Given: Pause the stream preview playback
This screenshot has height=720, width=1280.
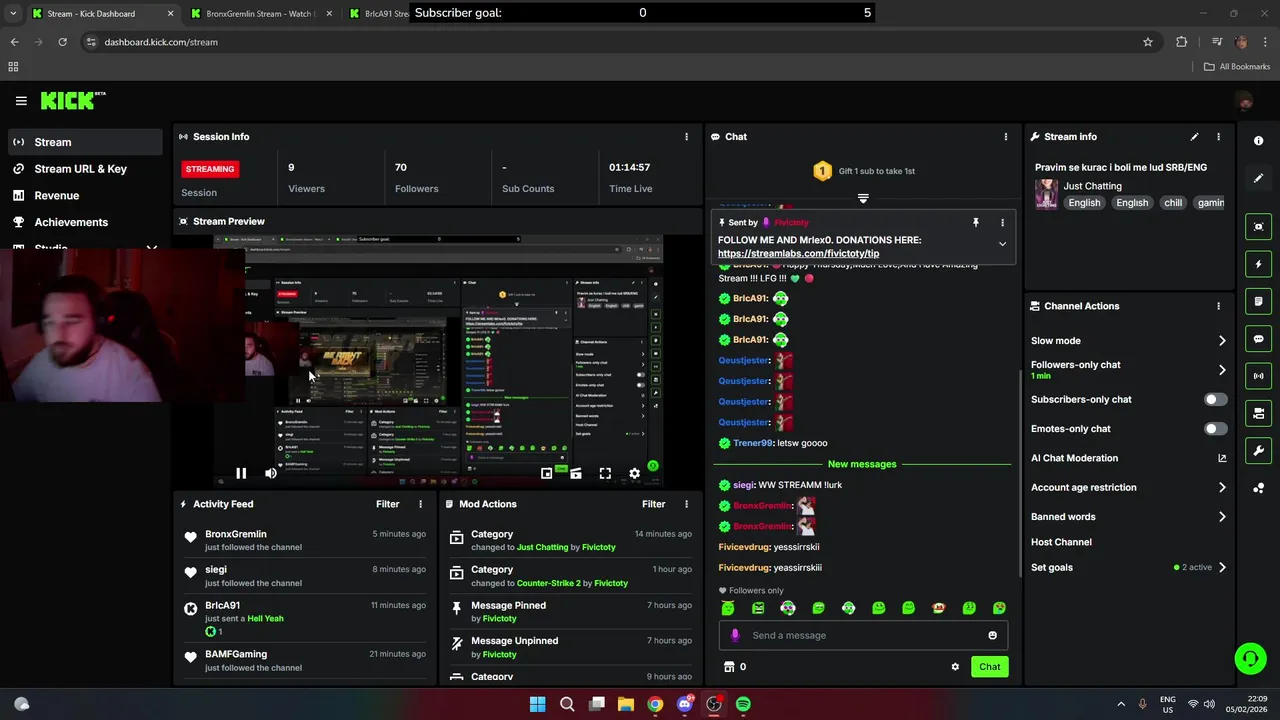Looking at the screenshot, I should pos(241,474).
